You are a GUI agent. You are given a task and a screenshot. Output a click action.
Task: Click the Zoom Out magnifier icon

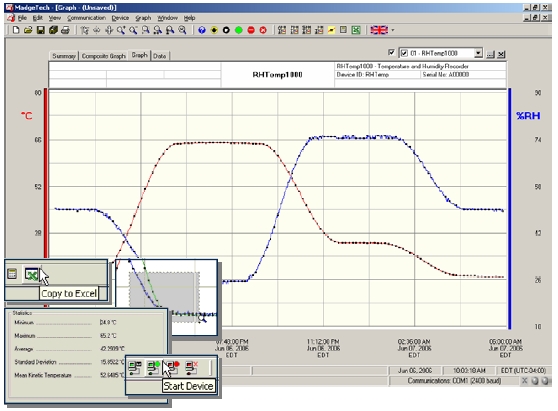coord(133,30)
